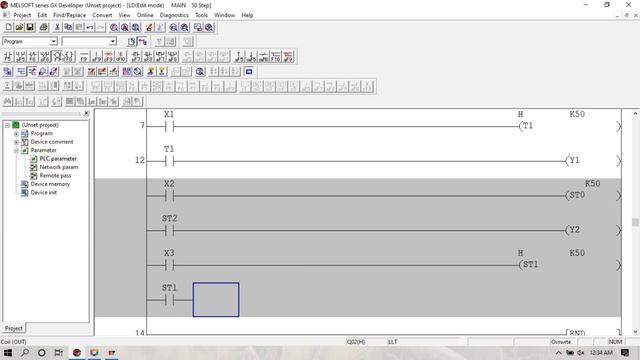The width and height of the screenshot is (640, 360).
Task: Copy selection with the Copy icon
Action: pos(68,27)
